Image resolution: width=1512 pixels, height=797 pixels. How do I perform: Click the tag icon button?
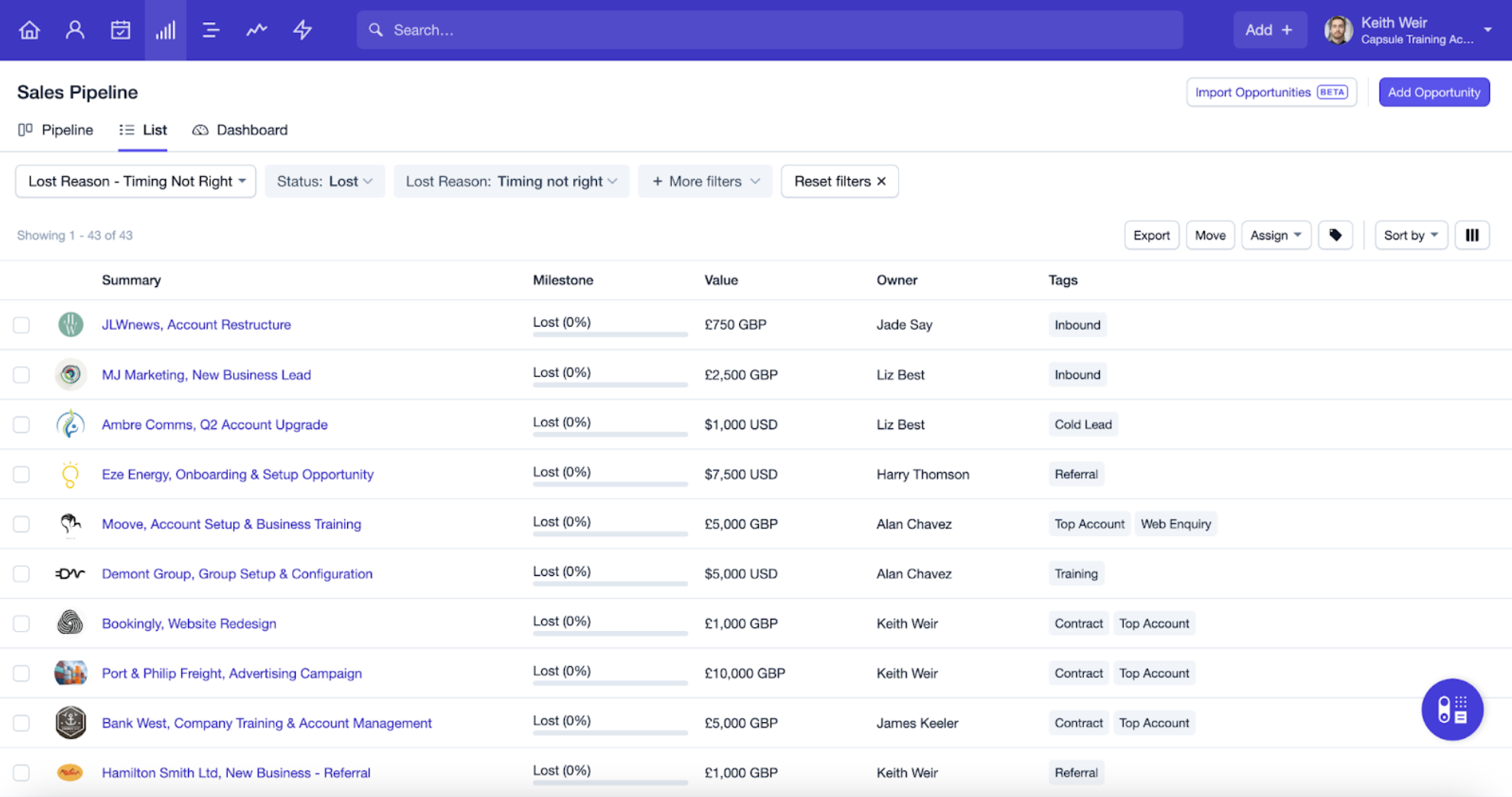point(1335,235)
